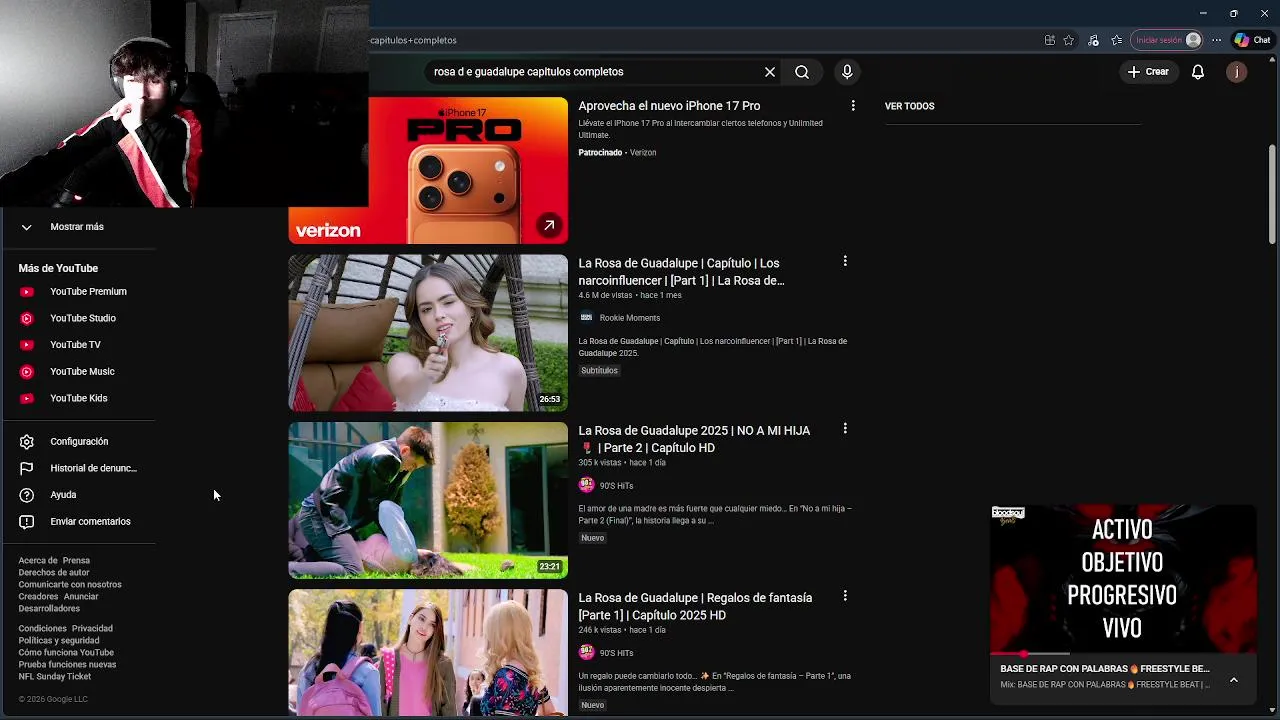Expand Mostrar más in sidebar
This screenshot has height=720, width=1280.
pos(77,227)
